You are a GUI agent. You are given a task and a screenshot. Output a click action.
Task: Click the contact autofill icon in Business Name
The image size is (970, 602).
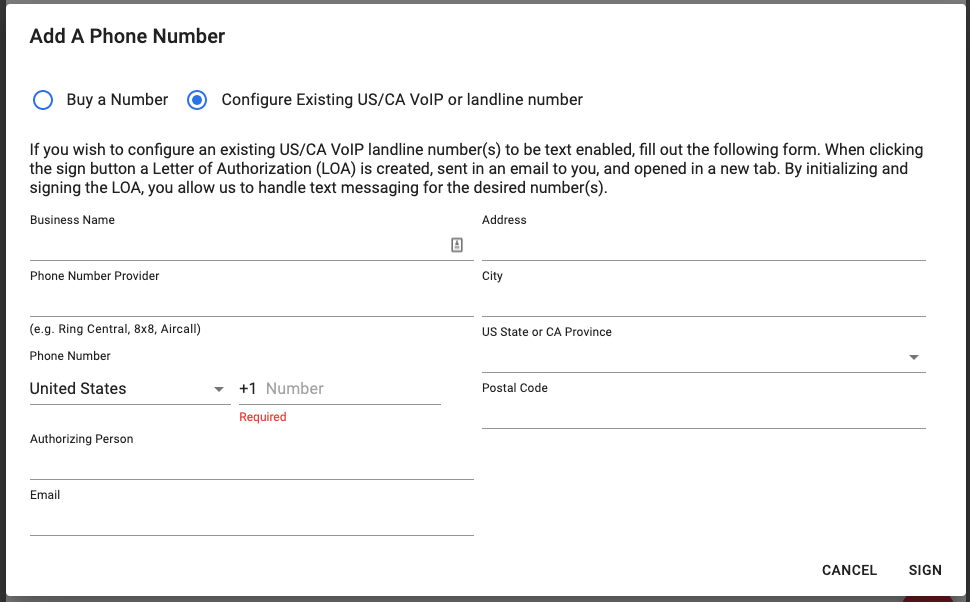(457, 245)
